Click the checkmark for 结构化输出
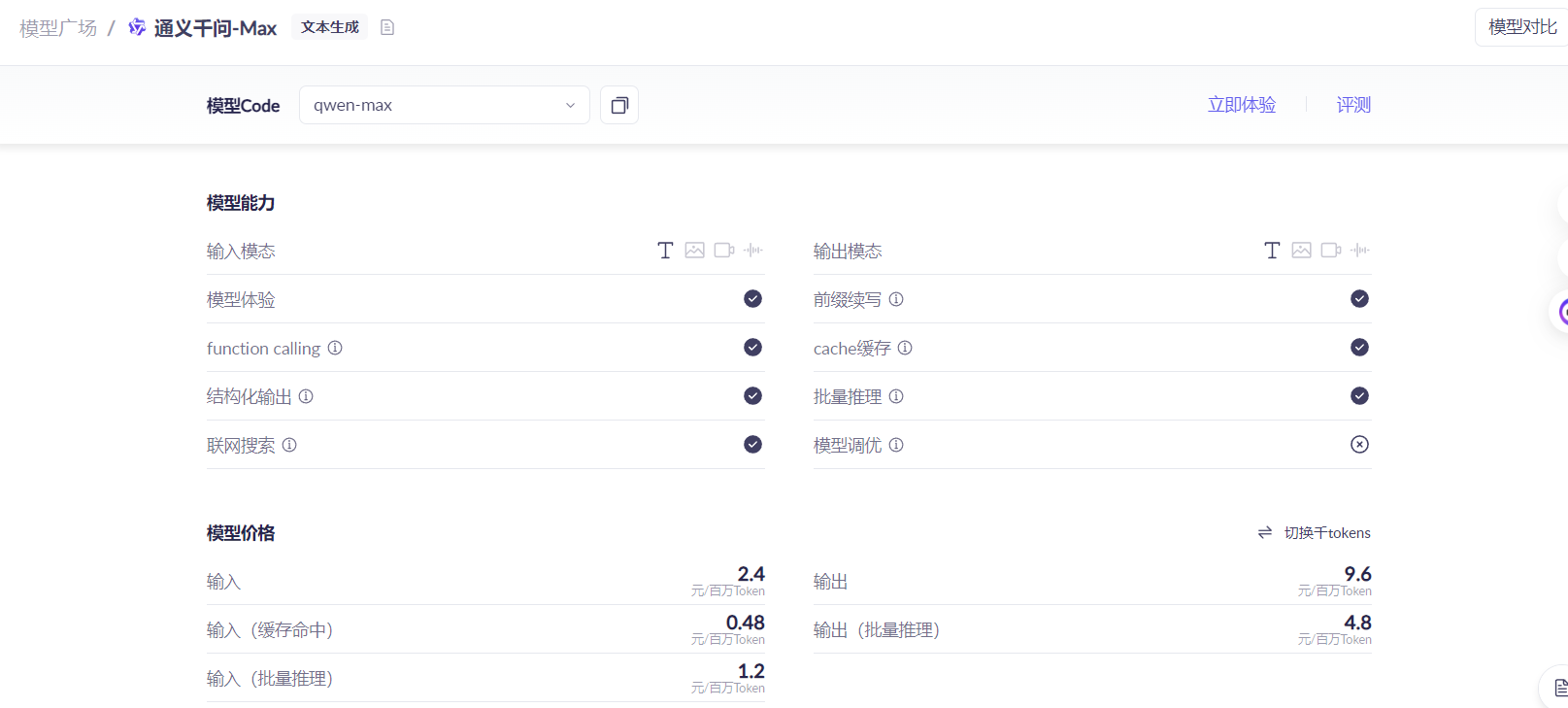The width and height of the screenshot is (1568, 708). point(752,396)
